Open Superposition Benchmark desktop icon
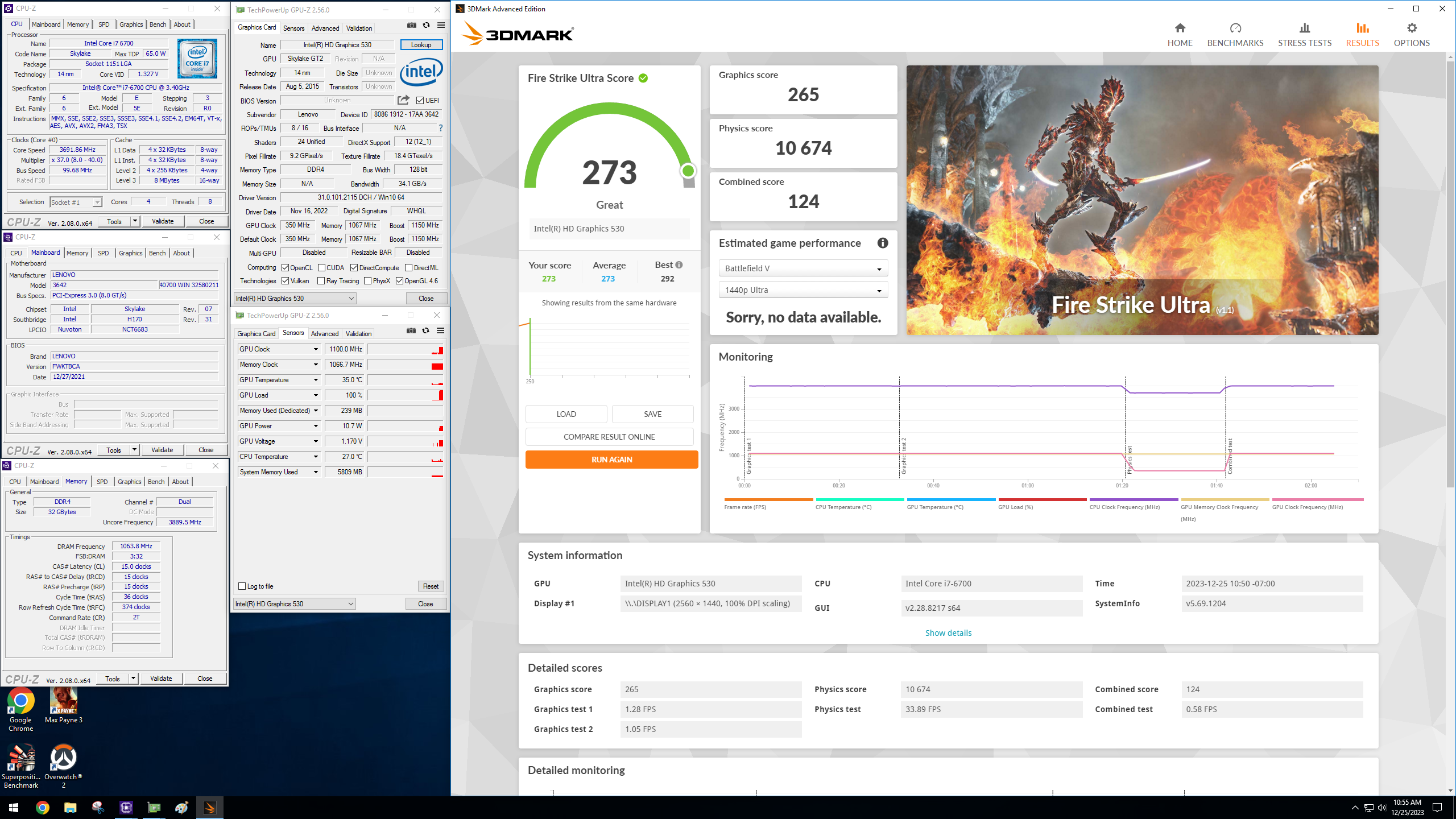Viewport: 1456px width, 819px height. pyautogui.click(x=21, y=766)
